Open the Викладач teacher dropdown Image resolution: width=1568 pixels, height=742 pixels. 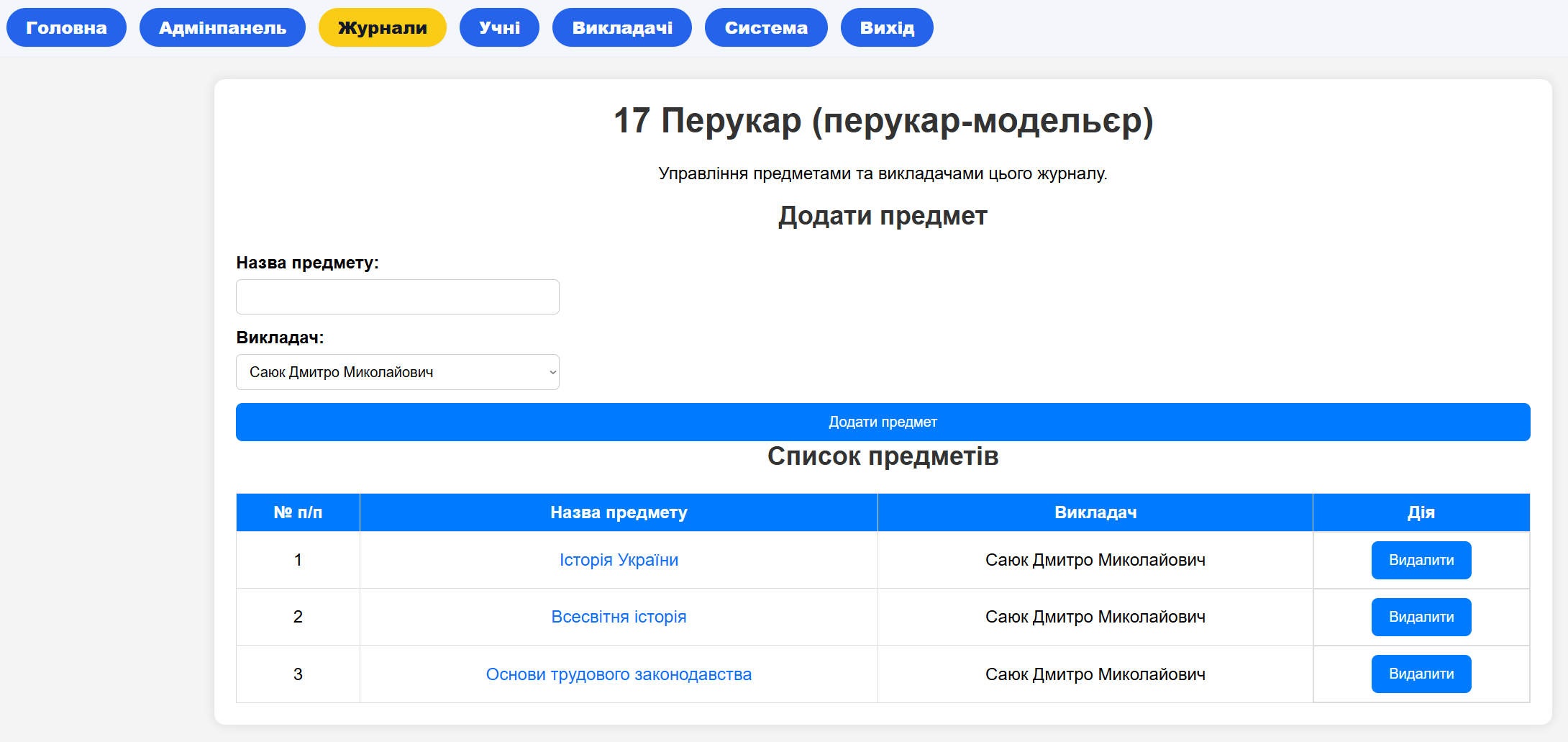coord(397,372)
